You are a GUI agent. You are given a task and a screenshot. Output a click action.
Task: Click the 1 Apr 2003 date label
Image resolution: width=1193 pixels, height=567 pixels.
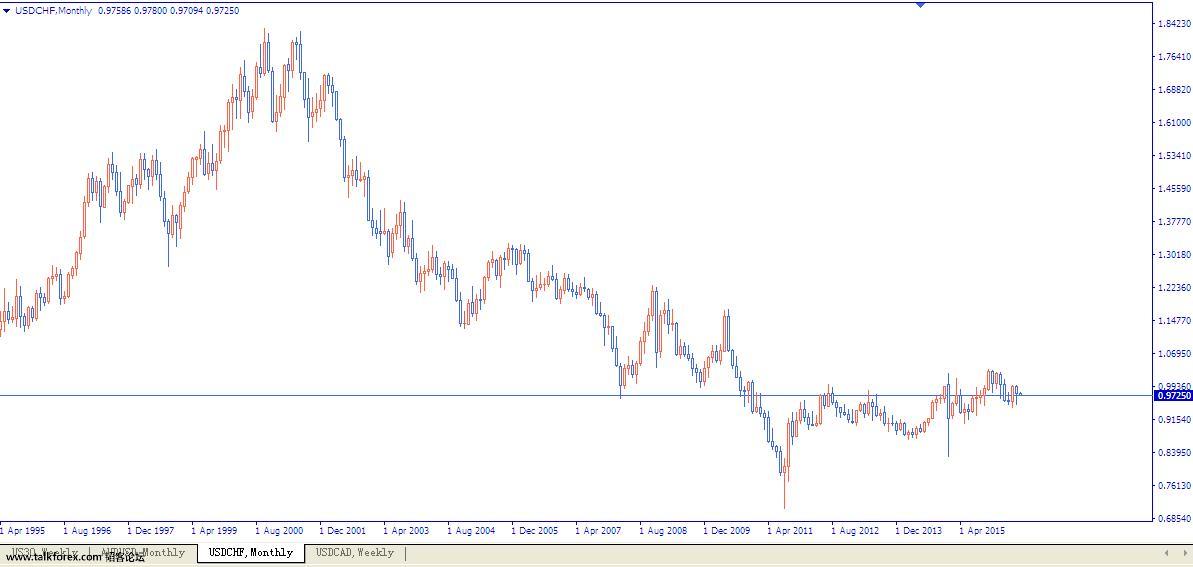tap(406, 530)
